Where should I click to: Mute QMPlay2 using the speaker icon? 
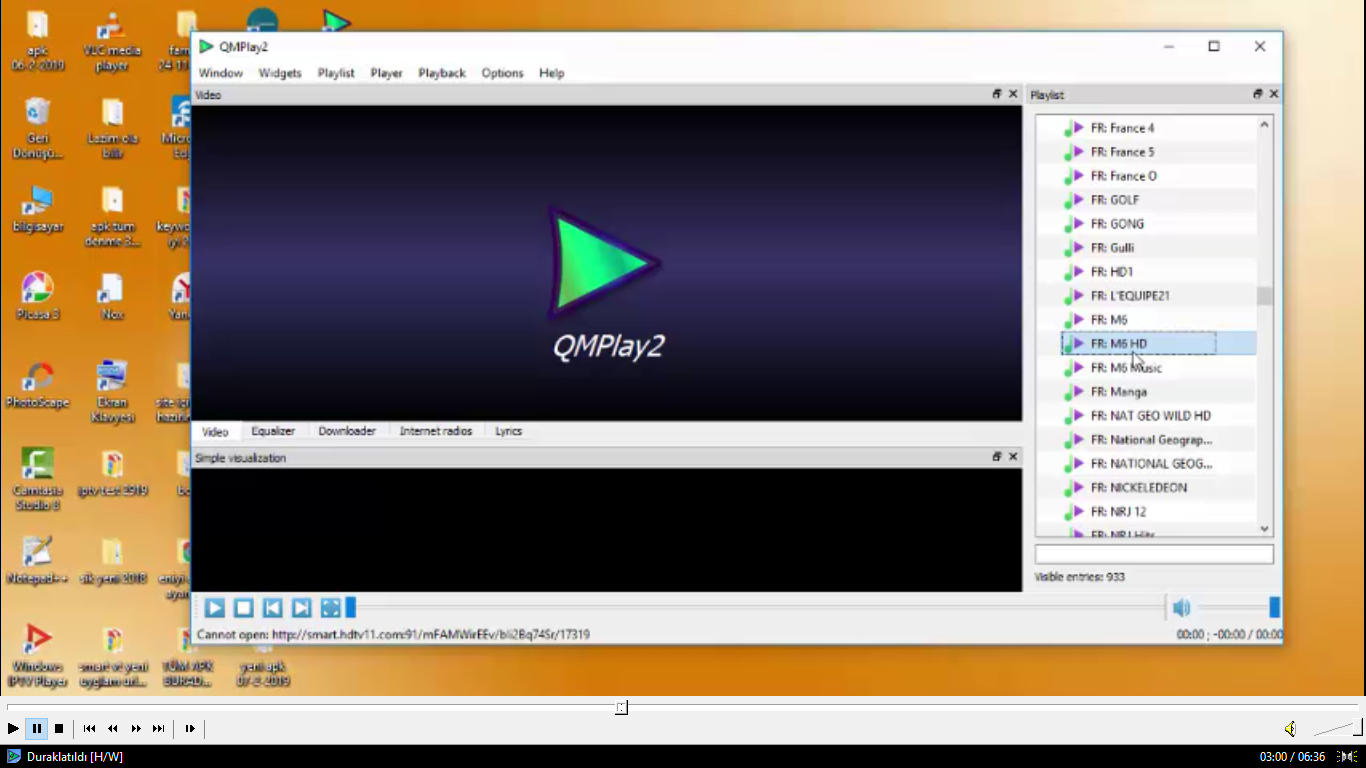point(1181,608)
